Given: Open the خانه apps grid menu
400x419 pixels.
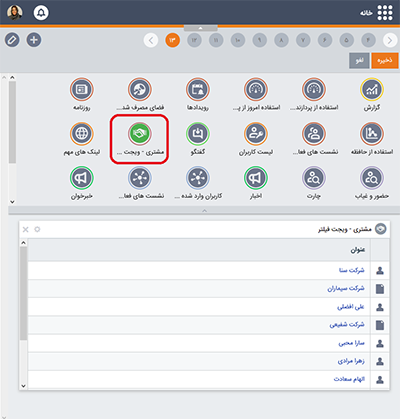Looking at the screenshot, I should point(385,13).
